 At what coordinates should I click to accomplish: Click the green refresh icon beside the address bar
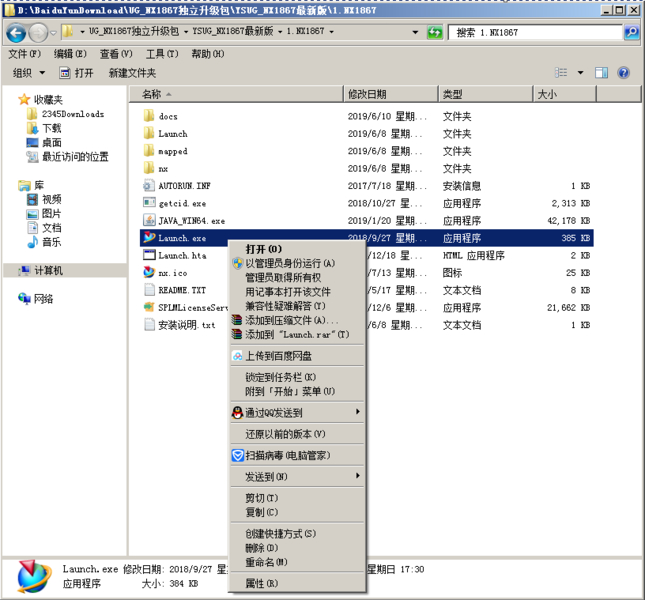pos(435,32)
